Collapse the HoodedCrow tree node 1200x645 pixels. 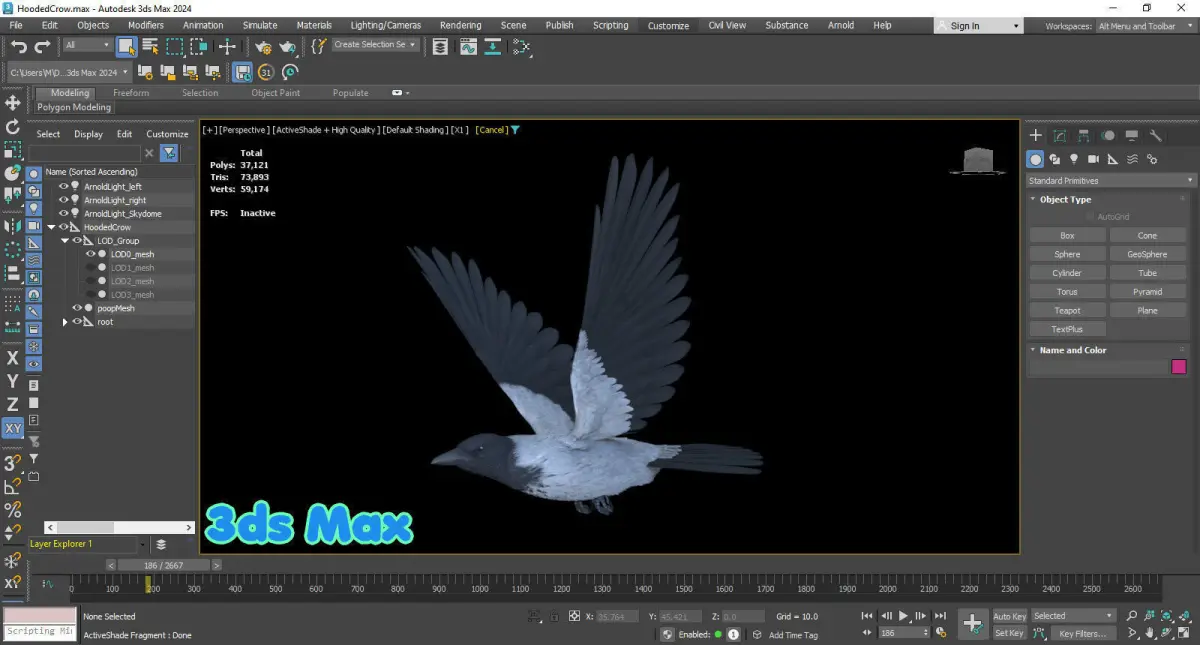coord(52,227)
